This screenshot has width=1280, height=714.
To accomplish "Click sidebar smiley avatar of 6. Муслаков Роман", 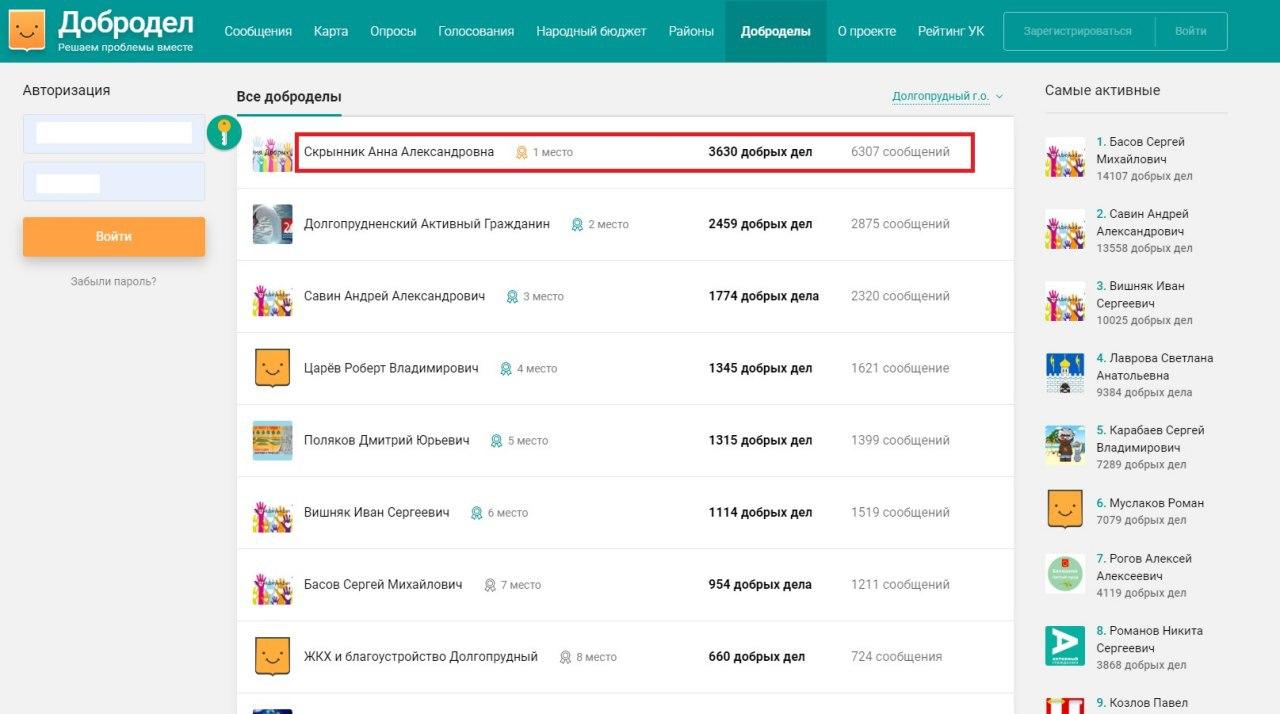I will tap(1065, 509).
